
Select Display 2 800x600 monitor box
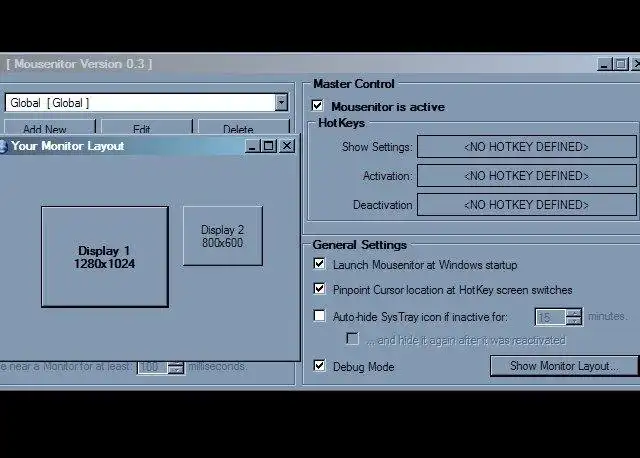(222, 236)
